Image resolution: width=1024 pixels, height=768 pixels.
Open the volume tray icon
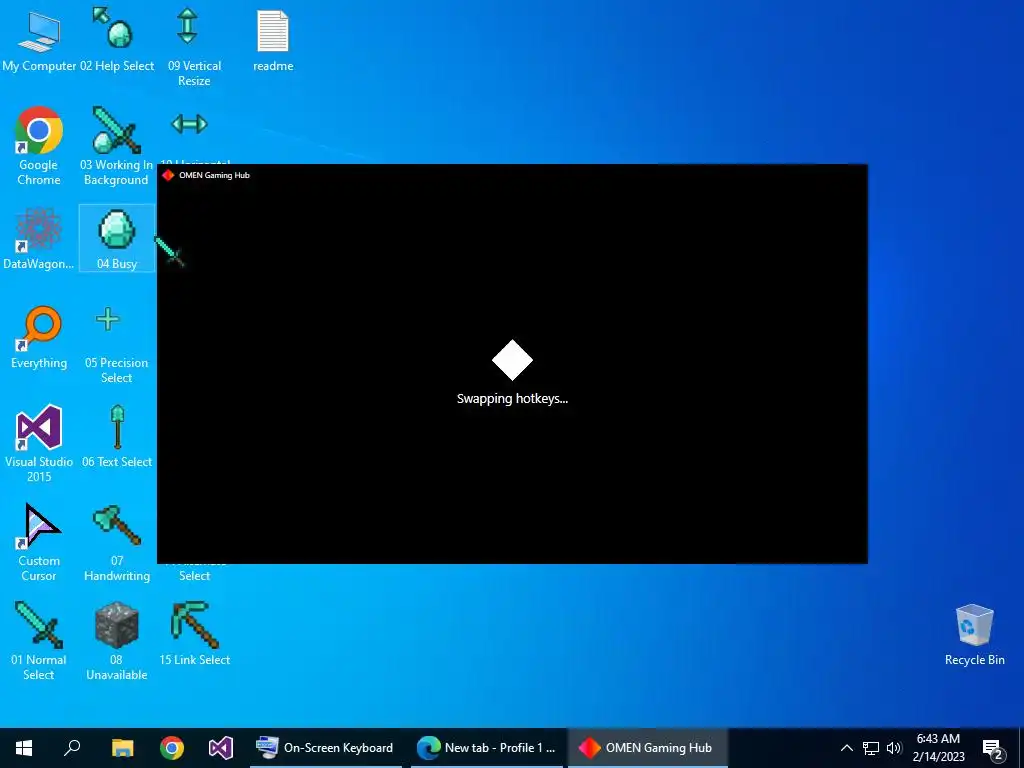(894, 748)
